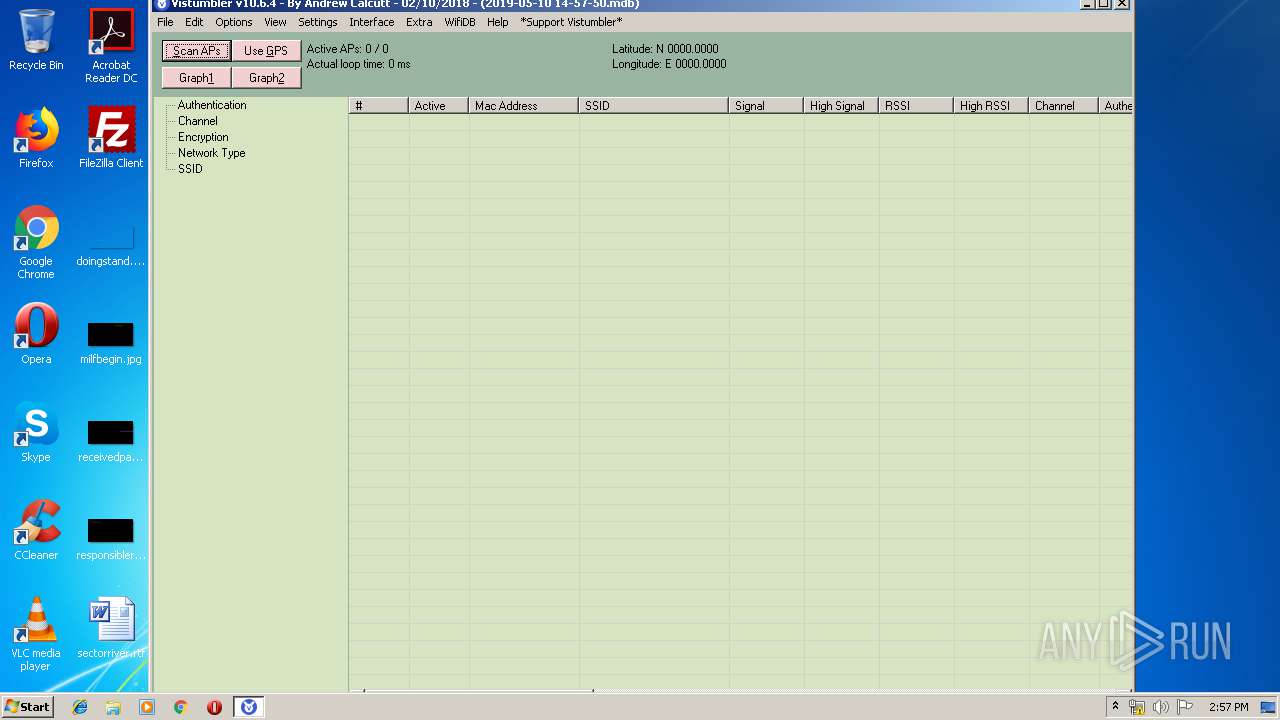1280x720 pixels.
Task: Select SSID tree node
Action: [190, 169]
